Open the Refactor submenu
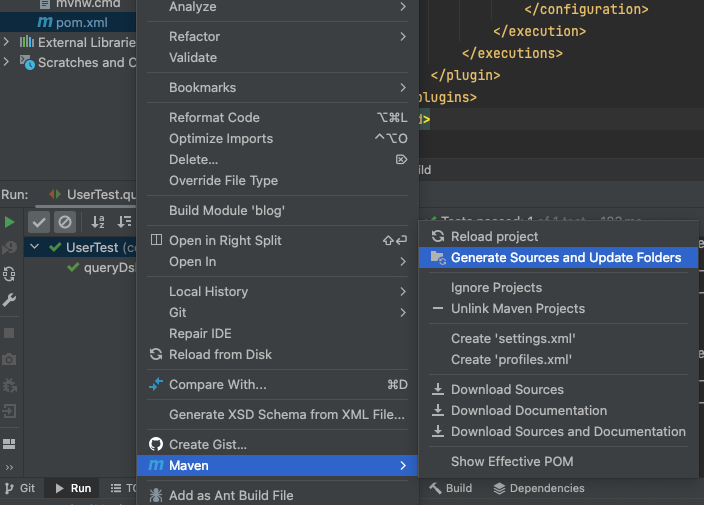The image size is (704, 505). (x=277, y=36)
